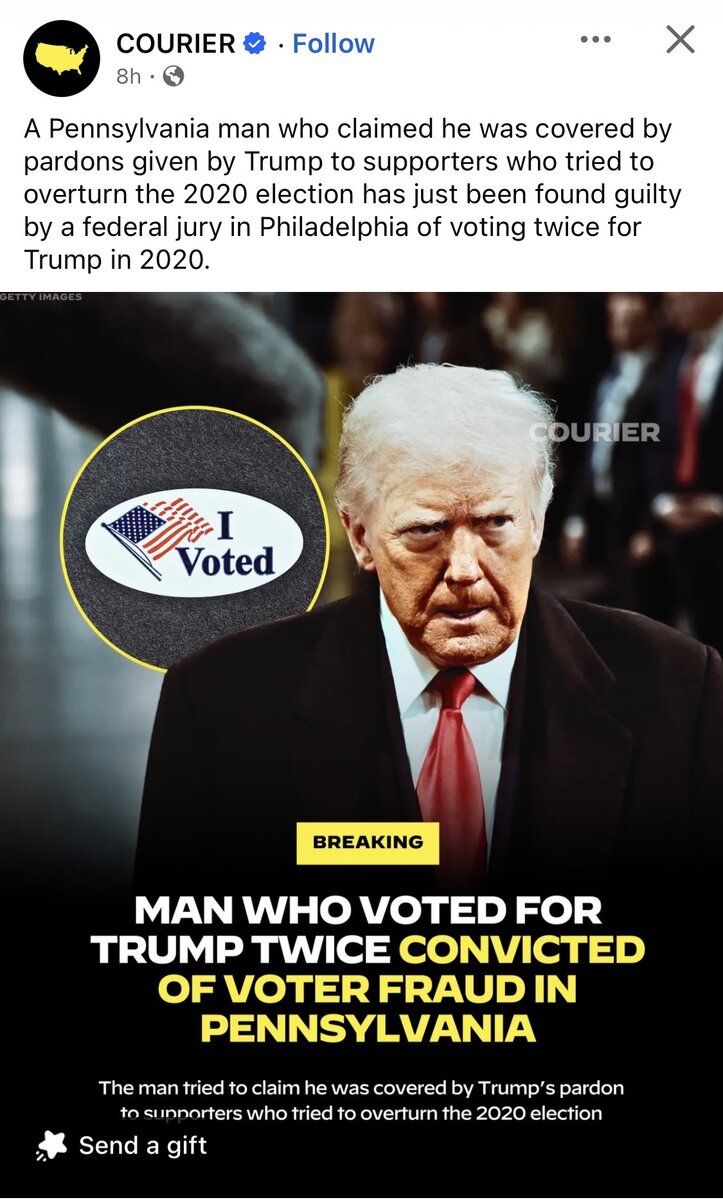Click the COURIER watermark on image
Screen dimensions: 723x1200
point(595,432)
